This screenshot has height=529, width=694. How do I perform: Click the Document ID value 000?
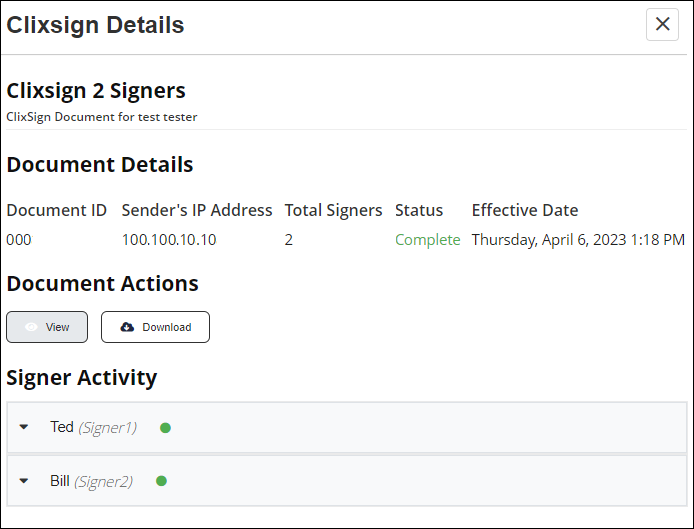(x=19, y=240)
